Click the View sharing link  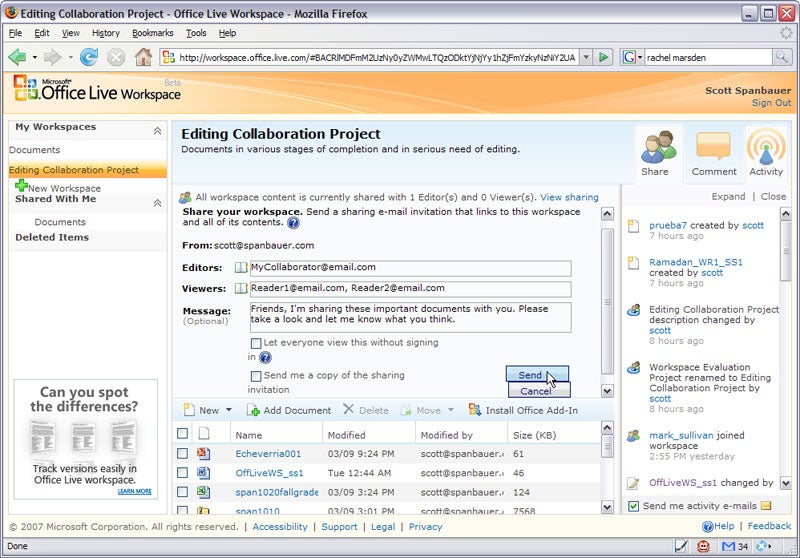[569, 197]
